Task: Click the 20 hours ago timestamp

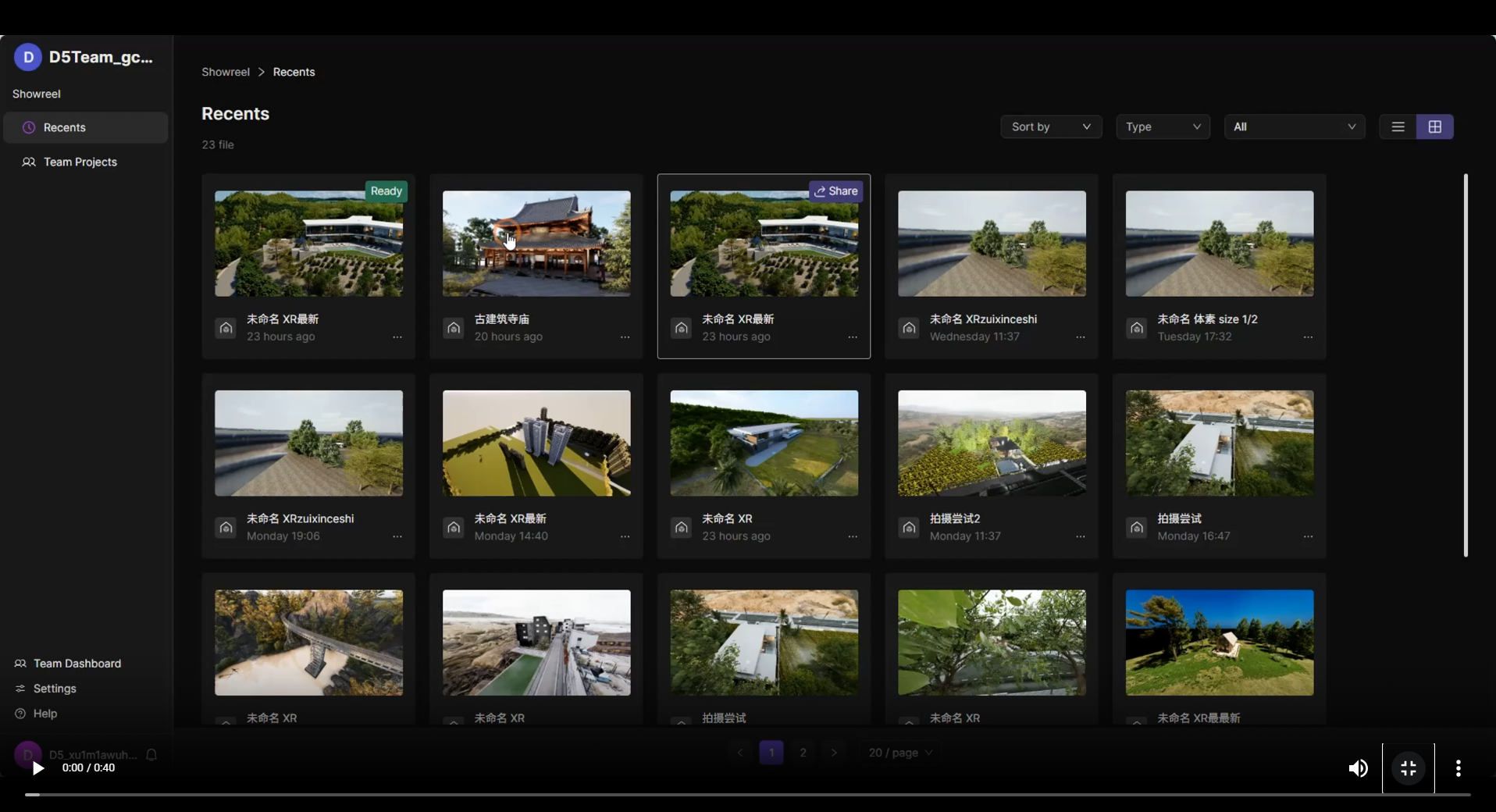Action: (508, 337)
